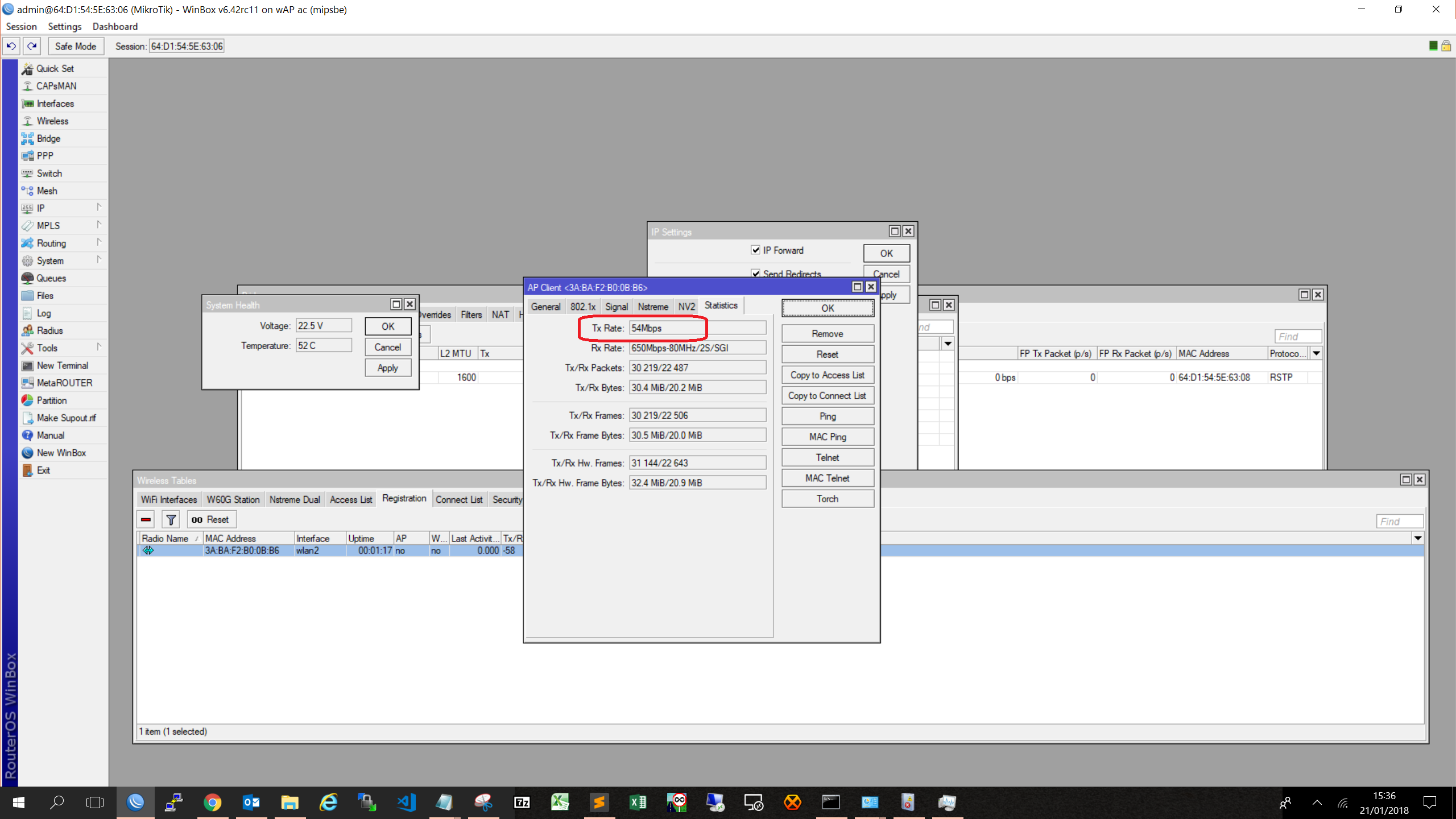Click the Copy to Access List button
Image resolution: width=1456 pixels, height=819 pixels.
pos(827,375)
